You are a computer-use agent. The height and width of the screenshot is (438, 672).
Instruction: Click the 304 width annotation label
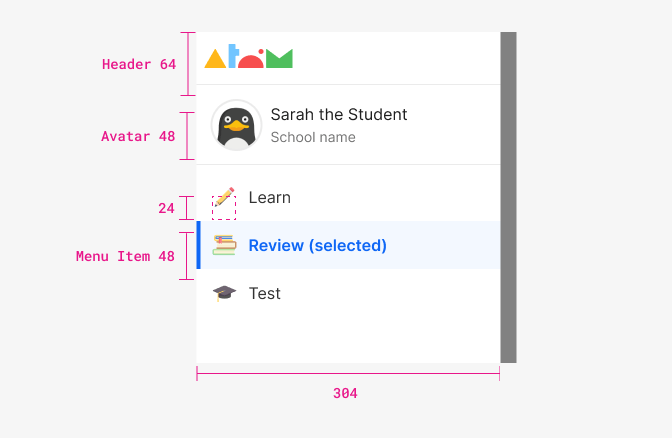(345, 393)
